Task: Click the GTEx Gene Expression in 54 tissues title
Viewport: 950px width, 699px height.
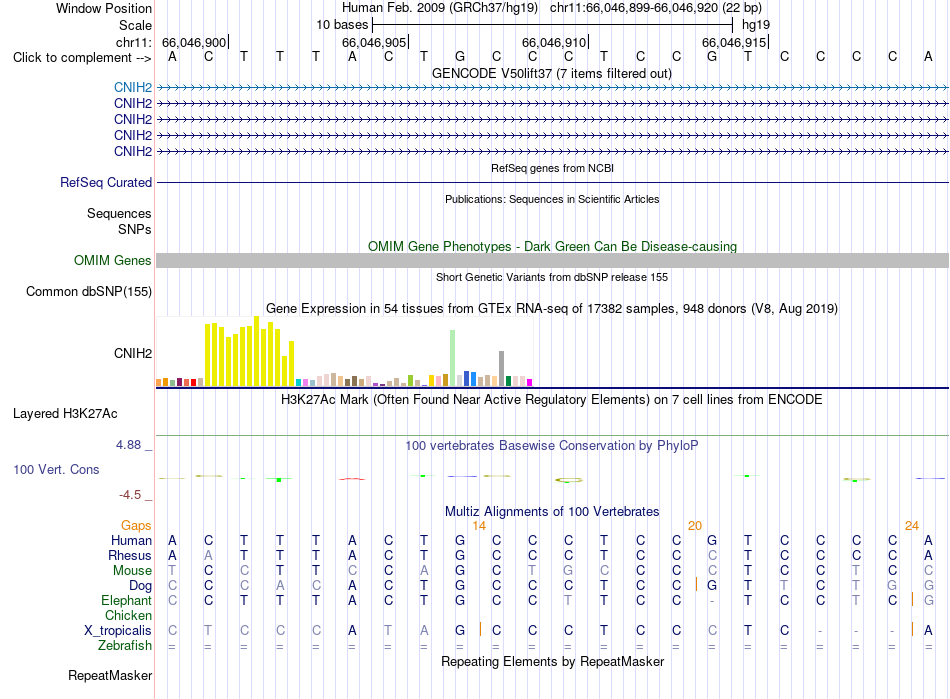Action: coord(552,308)
